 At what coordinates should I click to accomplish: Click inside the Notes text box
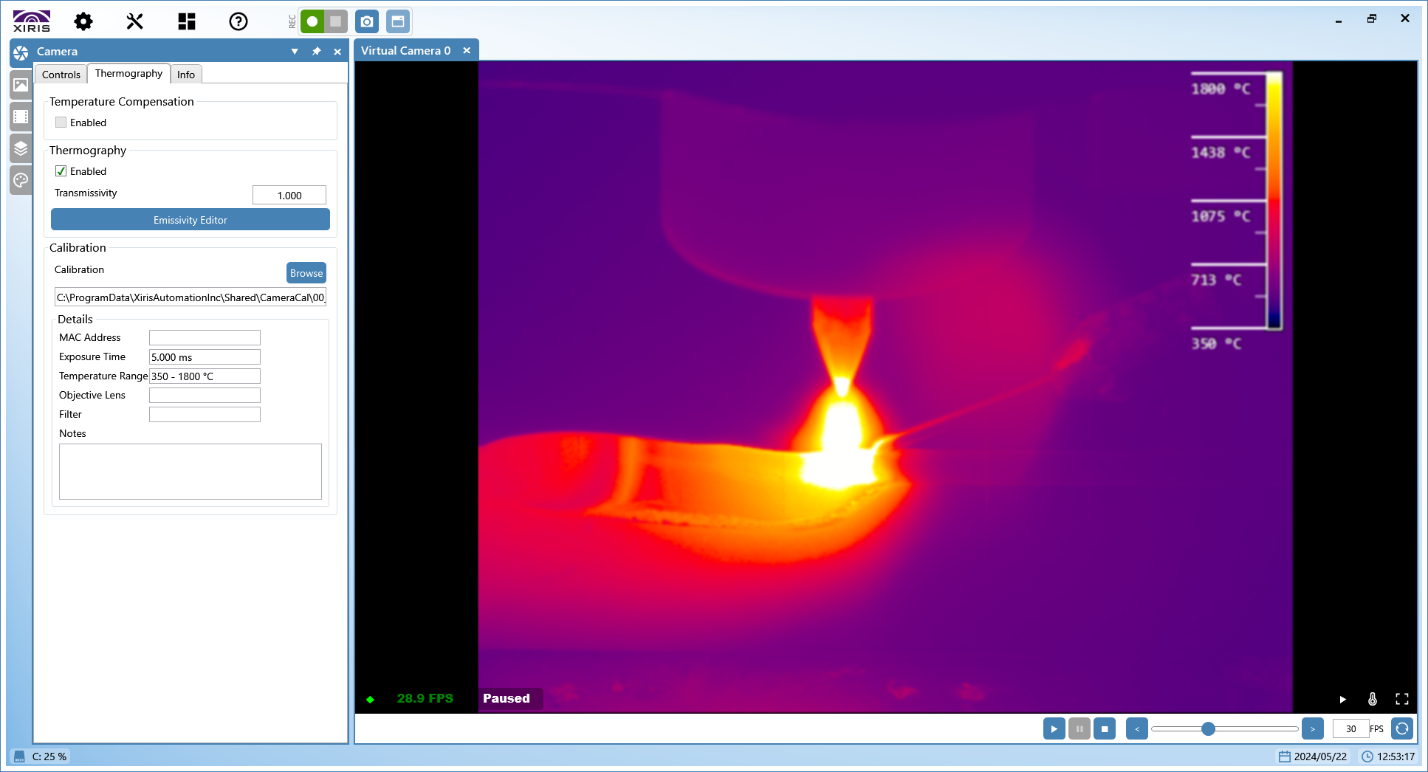(x=190, y=471)
